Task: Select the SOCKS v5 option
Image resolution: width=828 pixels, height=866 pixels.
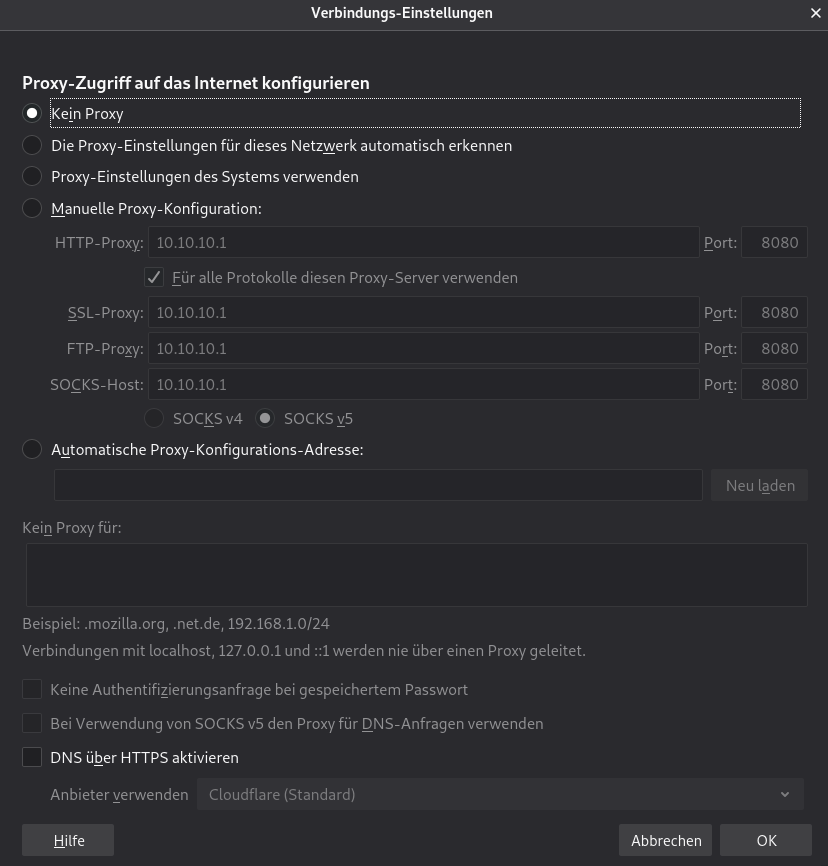Action: tap(264, 418)
